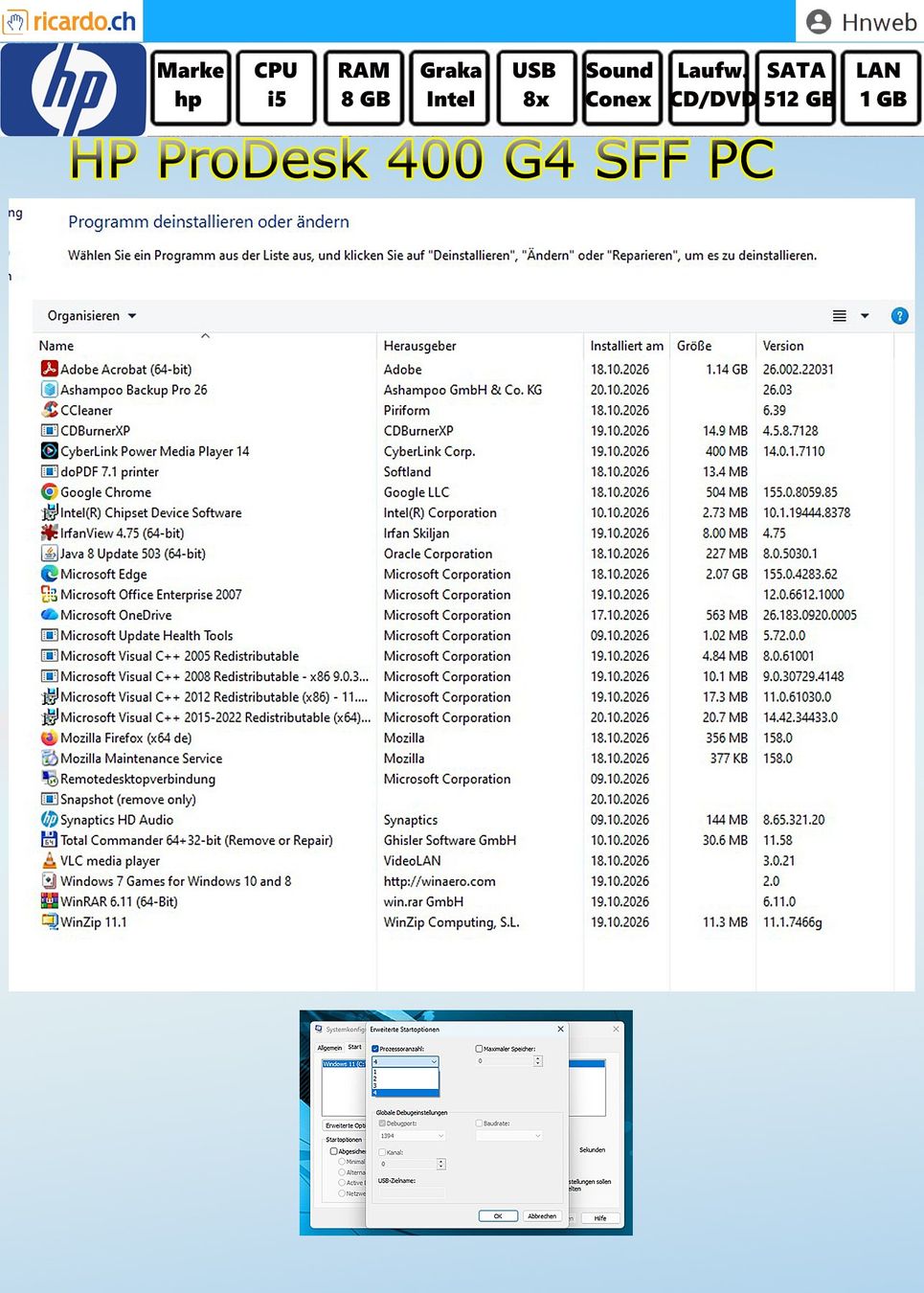Click the Erweiterte Optionen button
The width and height of the screenshot is (924, 1293).
pyautogui.click(x=344, y=1125)
